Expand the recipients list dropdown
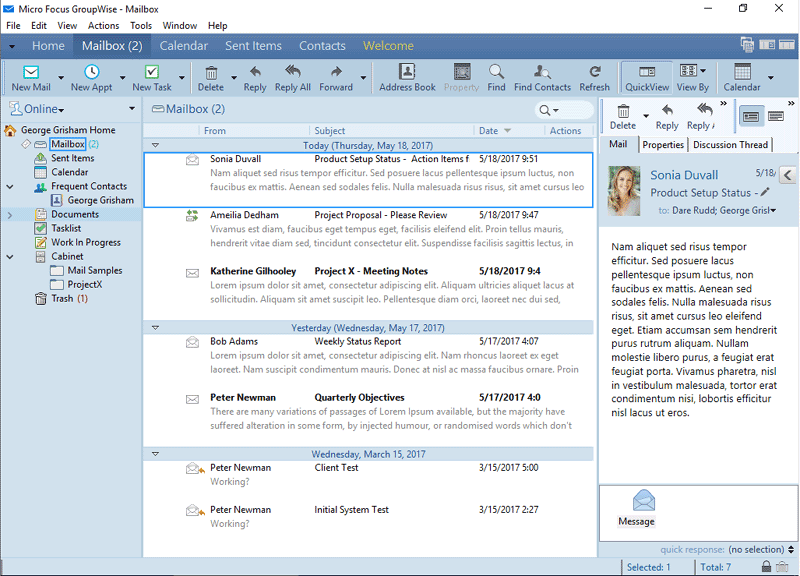 tap(773, 210)
